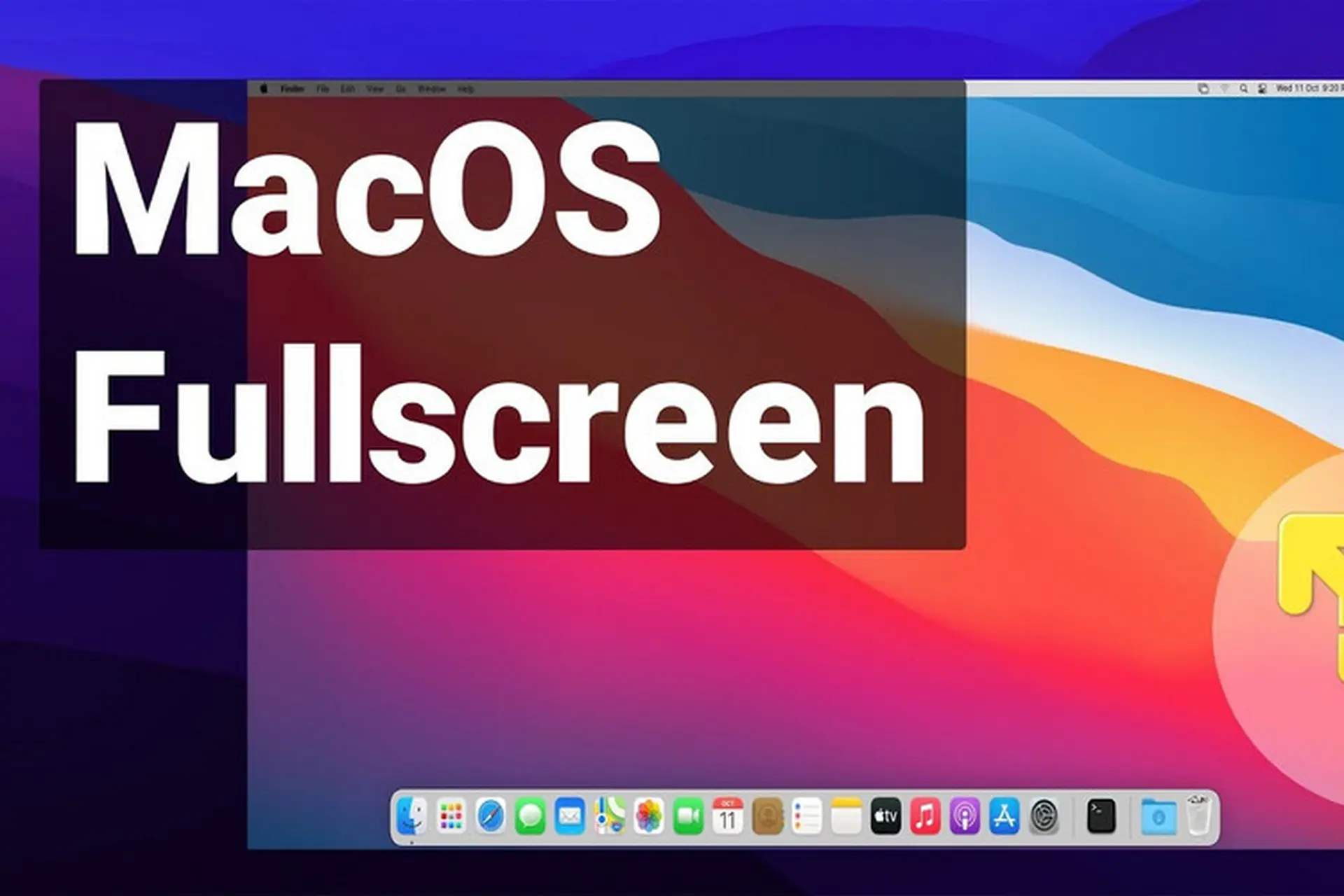1344x896 pixels.
Task: Open the Music app icon
Action: [x=925, y=816]
